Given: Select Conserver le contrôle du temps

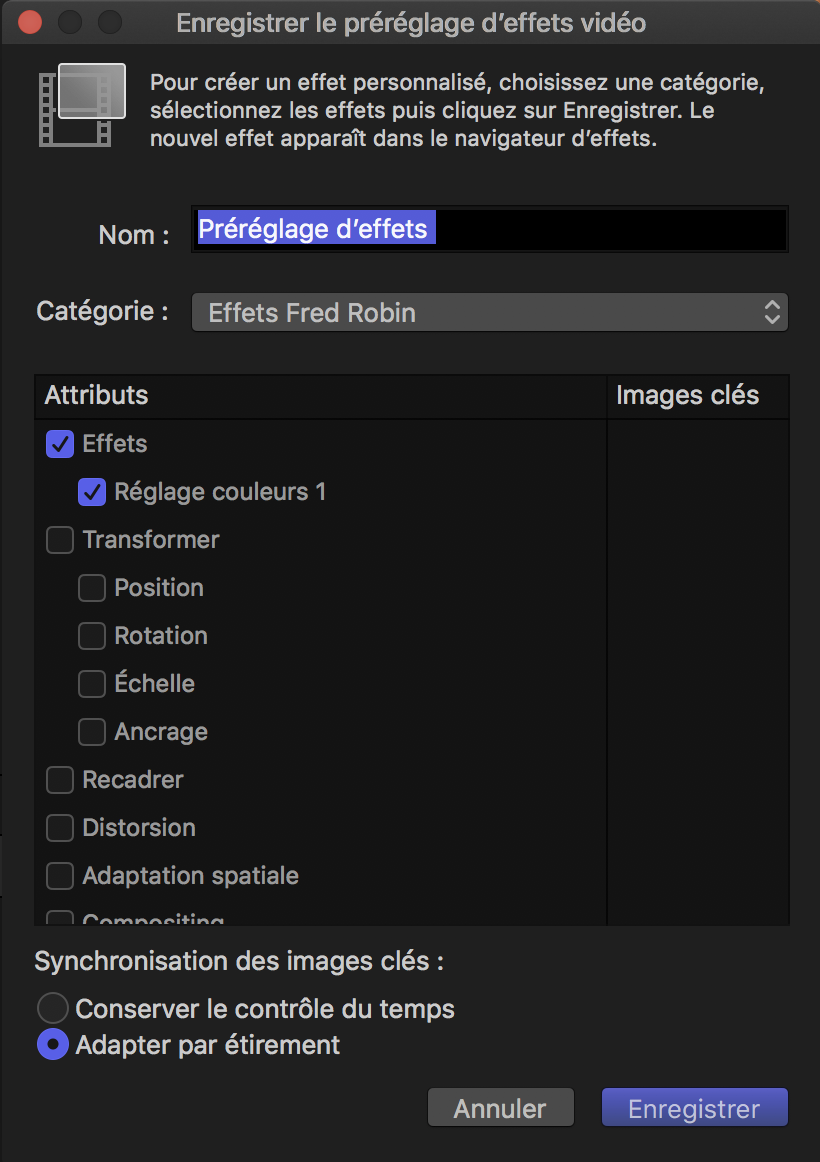Looking at the screenshot, I should tap(52, 1007).
